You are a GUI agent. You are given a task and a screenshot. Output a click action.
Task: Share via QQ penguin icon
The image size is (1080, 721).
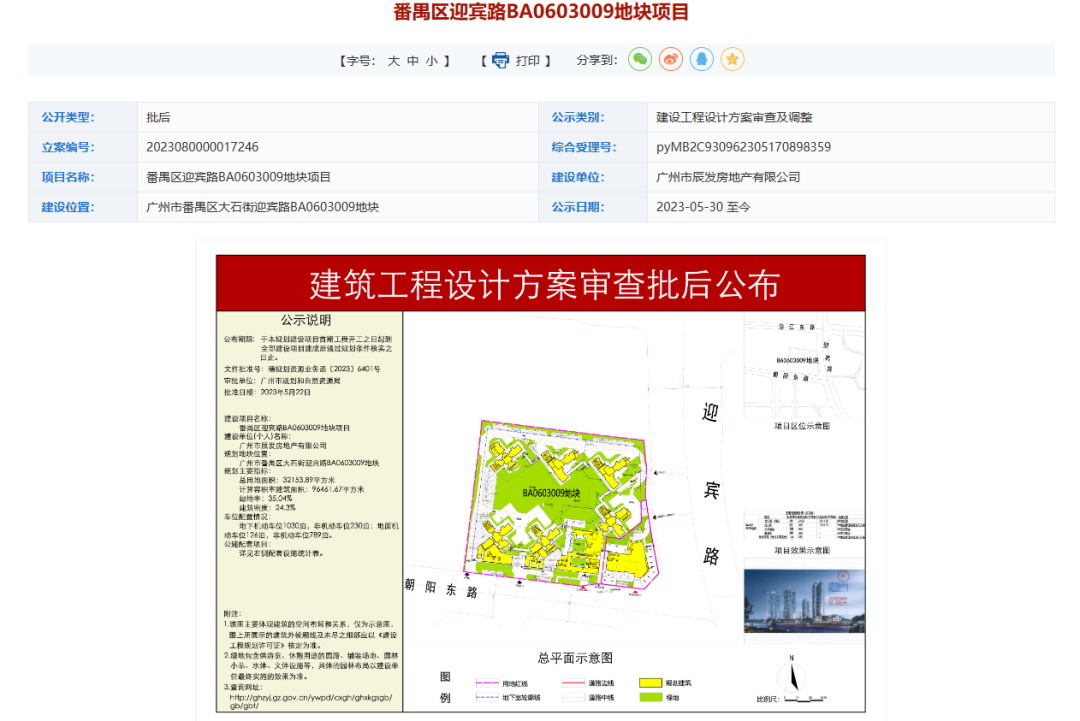click(703, 60)
